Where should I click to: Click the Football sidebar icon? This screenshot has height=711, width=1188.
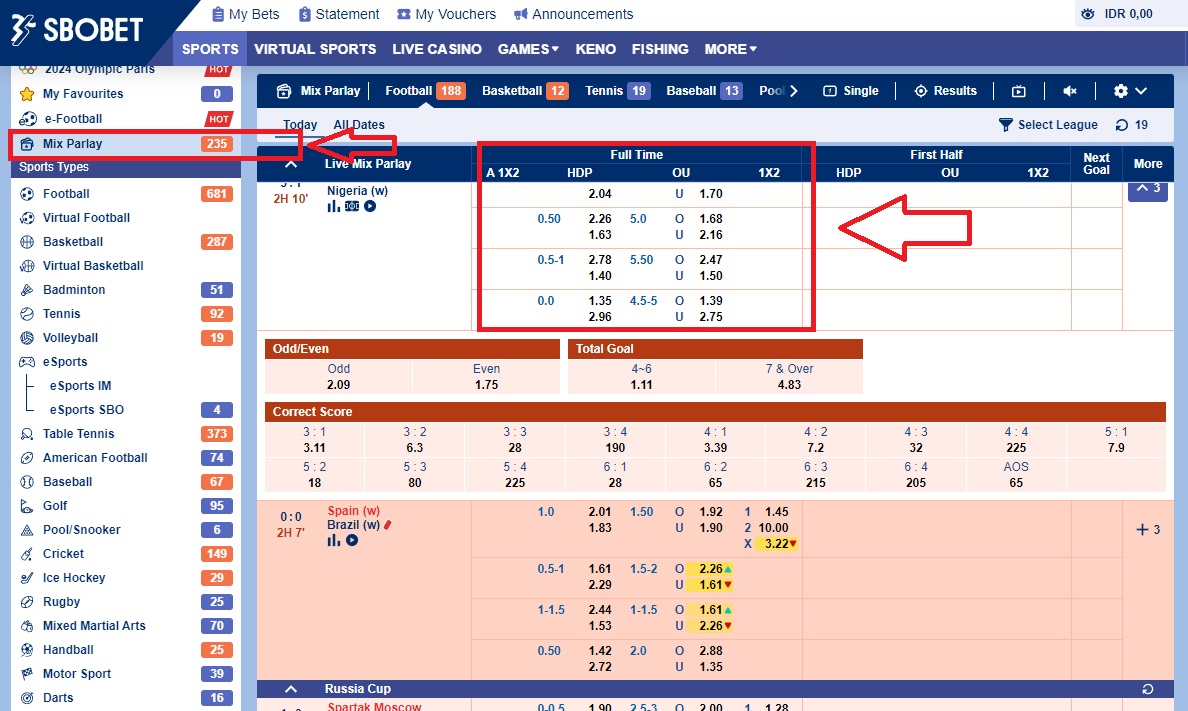point(27,194)
